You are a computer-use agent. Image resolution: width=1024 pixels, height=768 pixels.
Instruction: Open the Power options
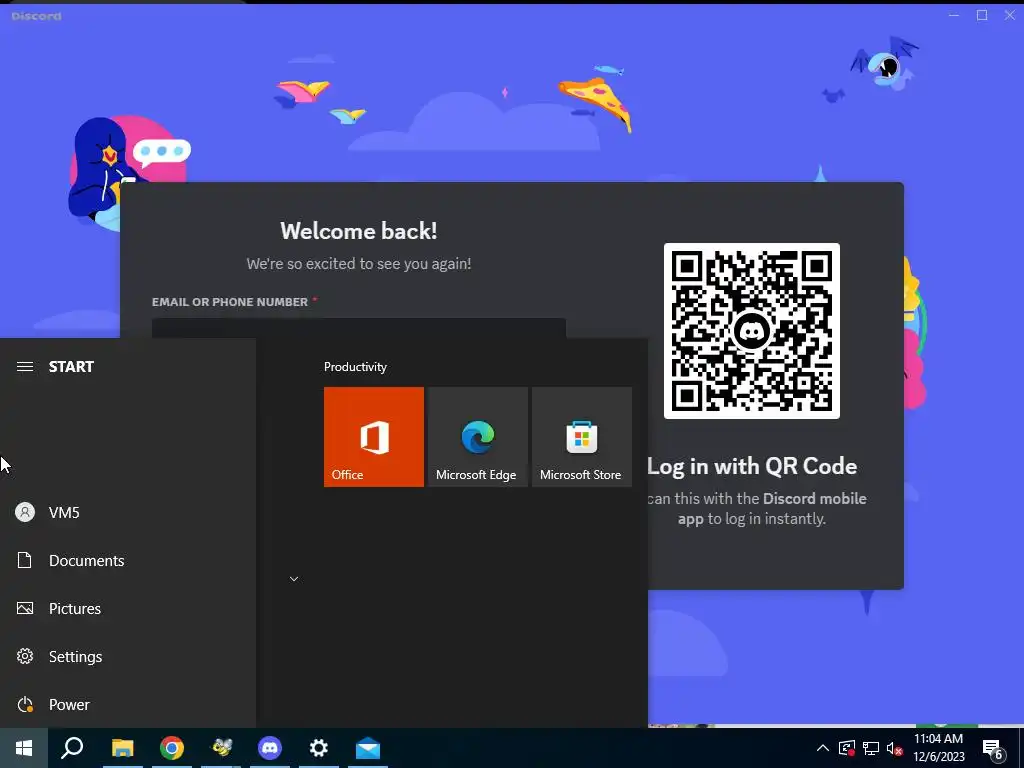[x=128, y=704]
